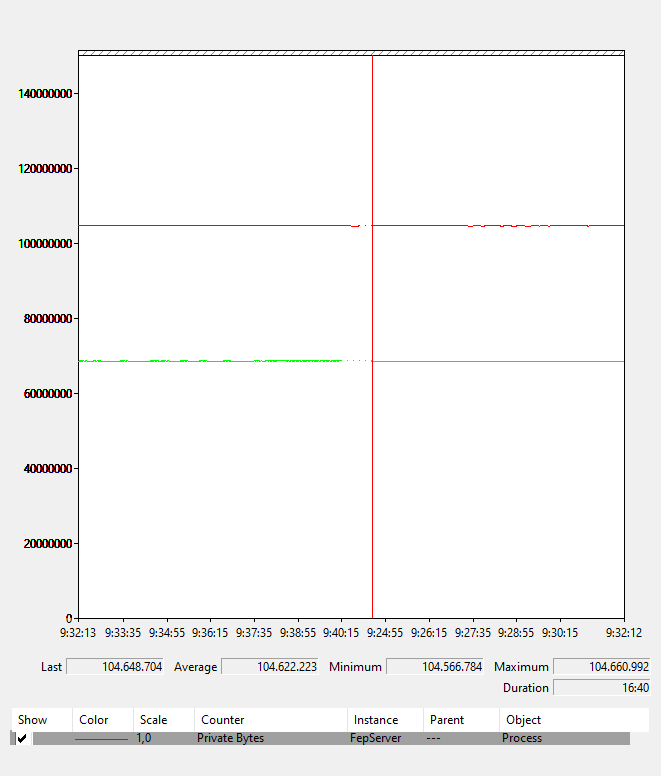Image resolution: width=661 pixels, height=776 pixels.
Task: Click the 9:34:55 time axis label
Action: 167,632
